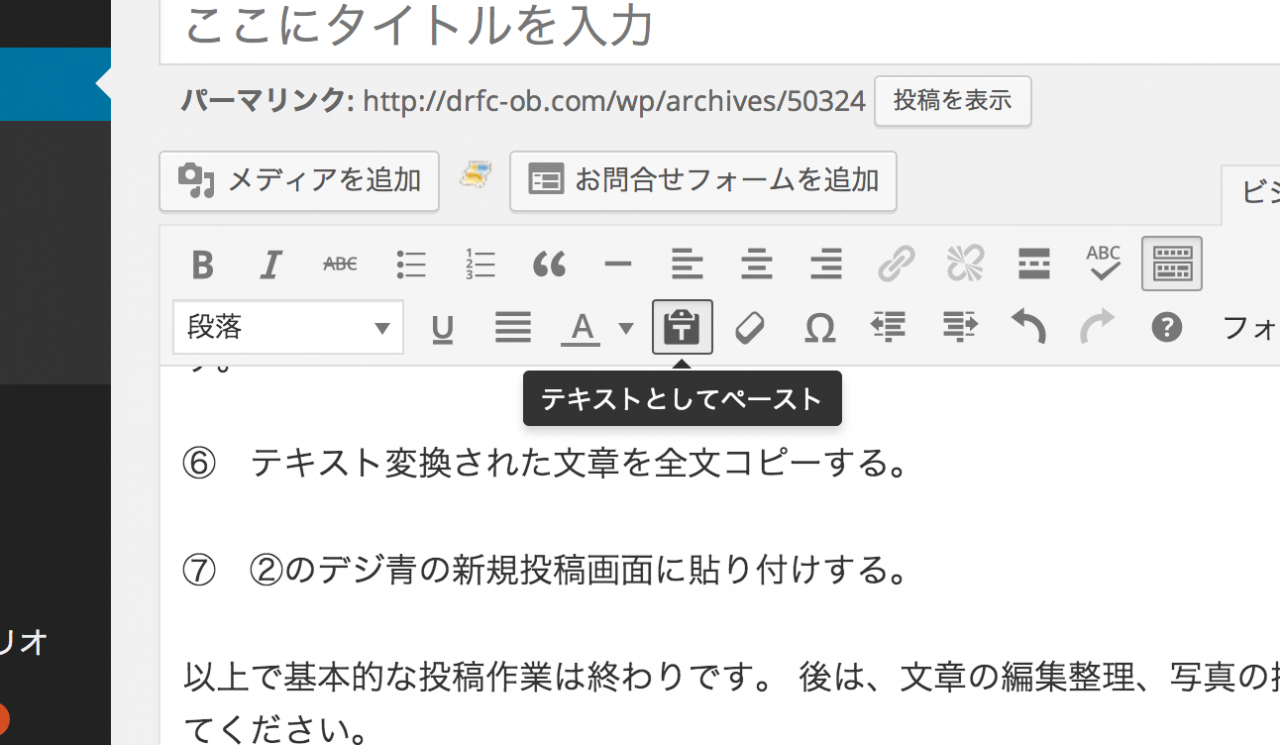Redo the last action
Viewport: 1280px width, 745px height.
1097,327
